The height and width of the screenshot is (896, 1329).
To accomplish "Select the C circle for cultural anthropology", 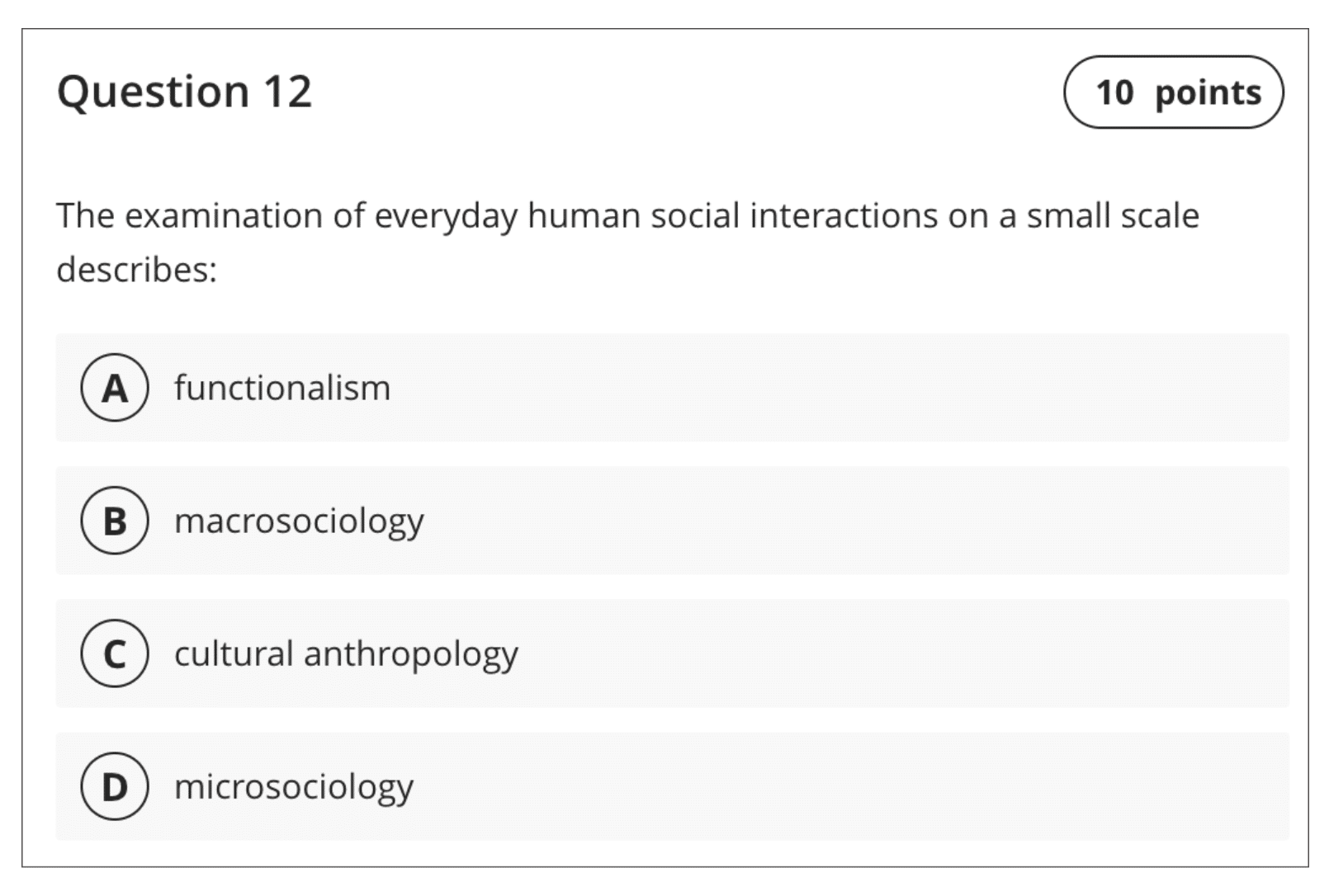I will click(x=115, y=653).
